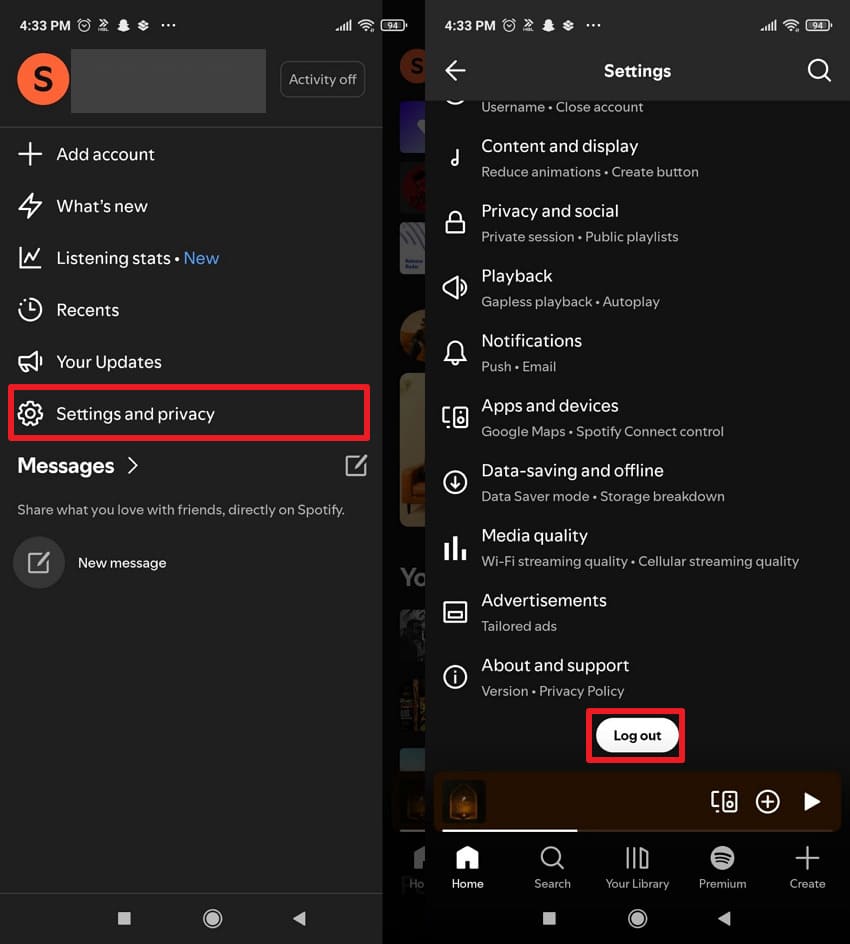Tap the devices icon beside Apps and devices
The height and width of the screenshot is (944, 850).
455,417
